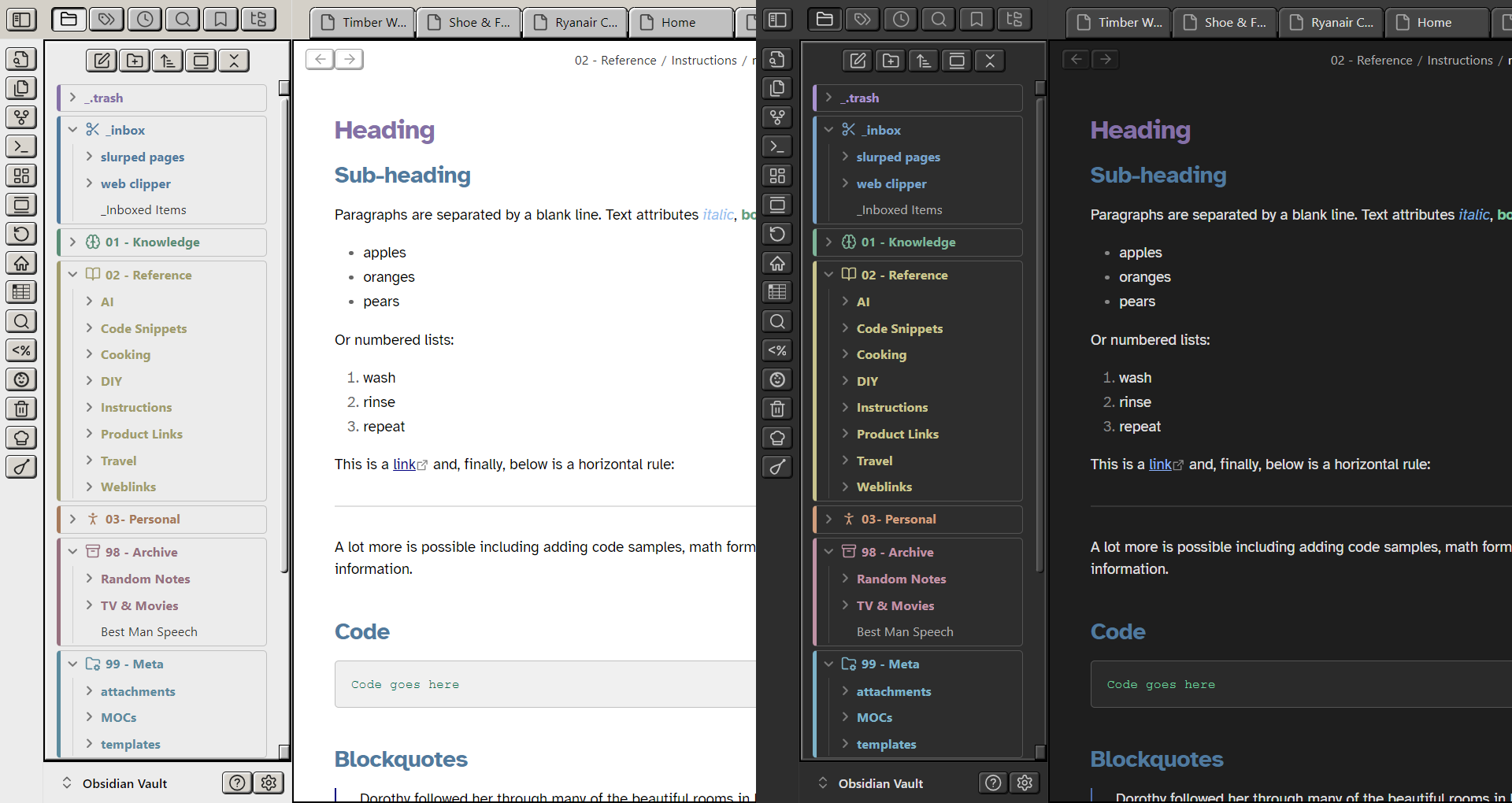Open help icon in dark vault footer
The height and width of the screenshot is (803, 1512).
(x=993, y=783)
